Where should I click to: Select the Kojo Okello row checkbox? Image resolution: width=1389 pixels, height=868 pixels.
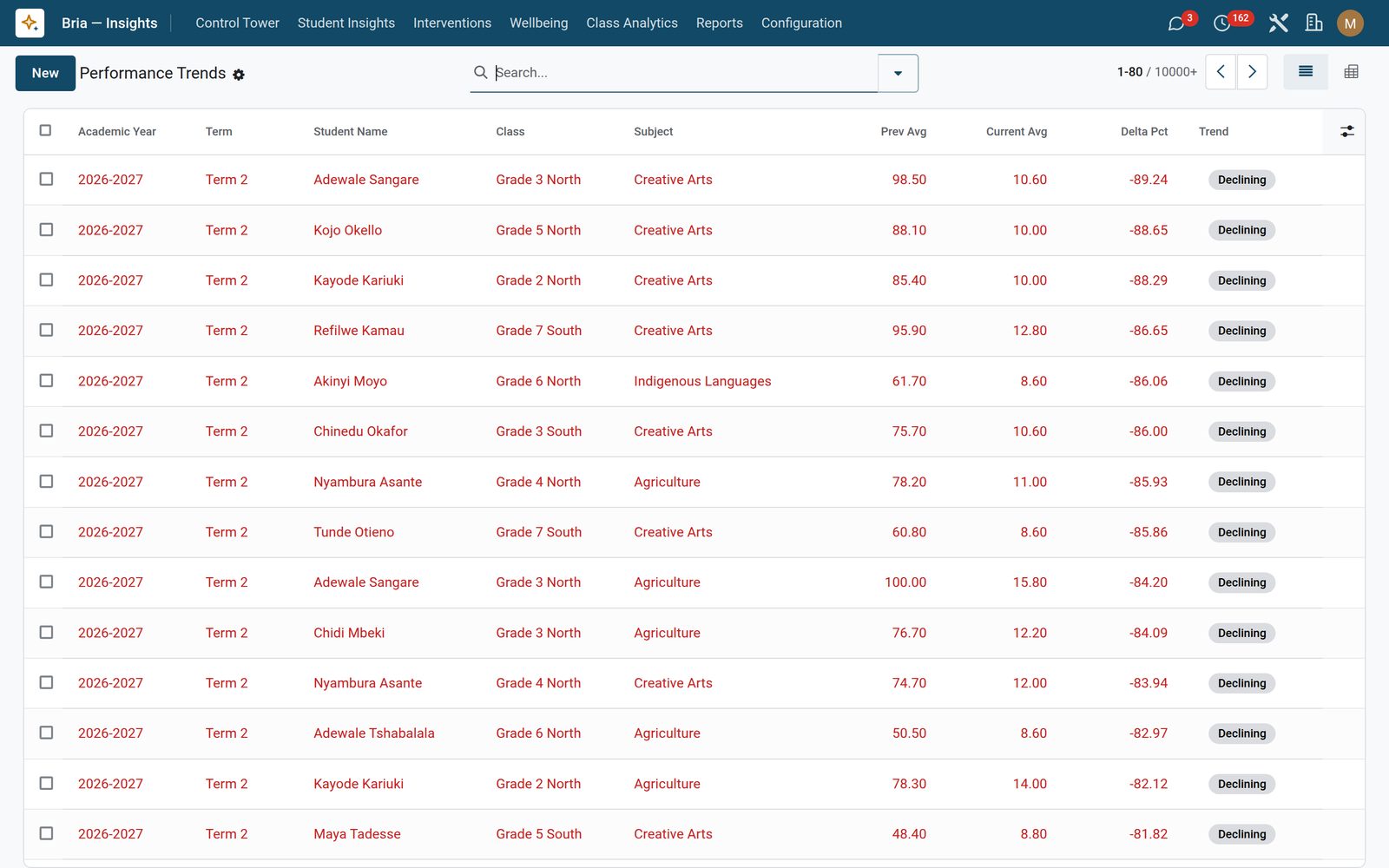46,229
